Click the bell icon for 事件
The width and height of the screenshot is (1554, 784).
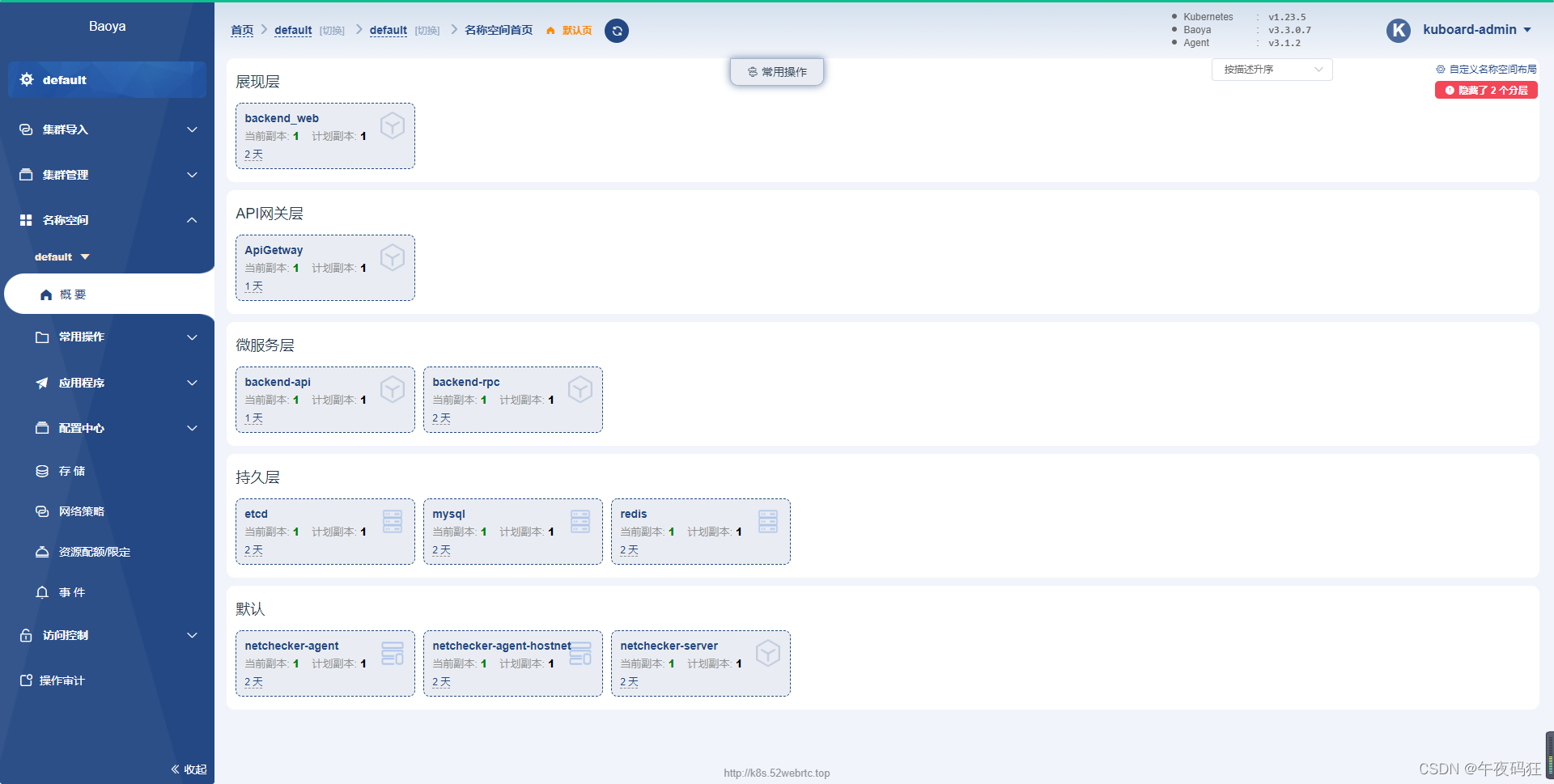coord(42,592)
